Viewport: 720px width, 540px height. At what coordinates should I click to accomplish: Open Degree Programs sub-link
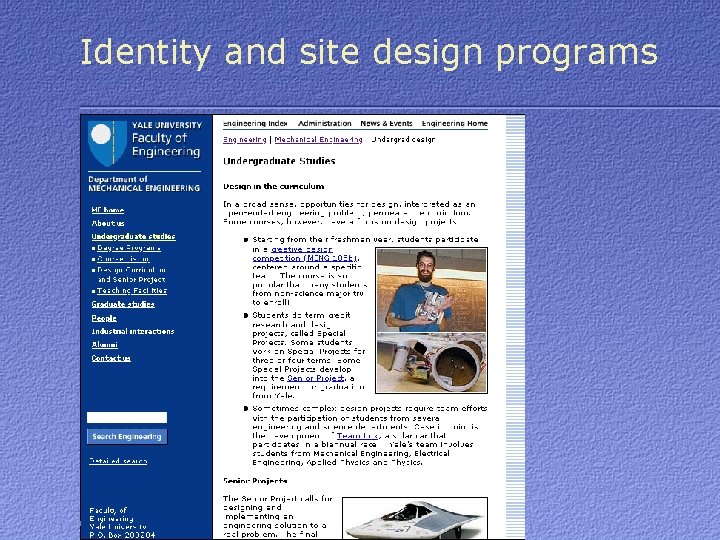129,248
